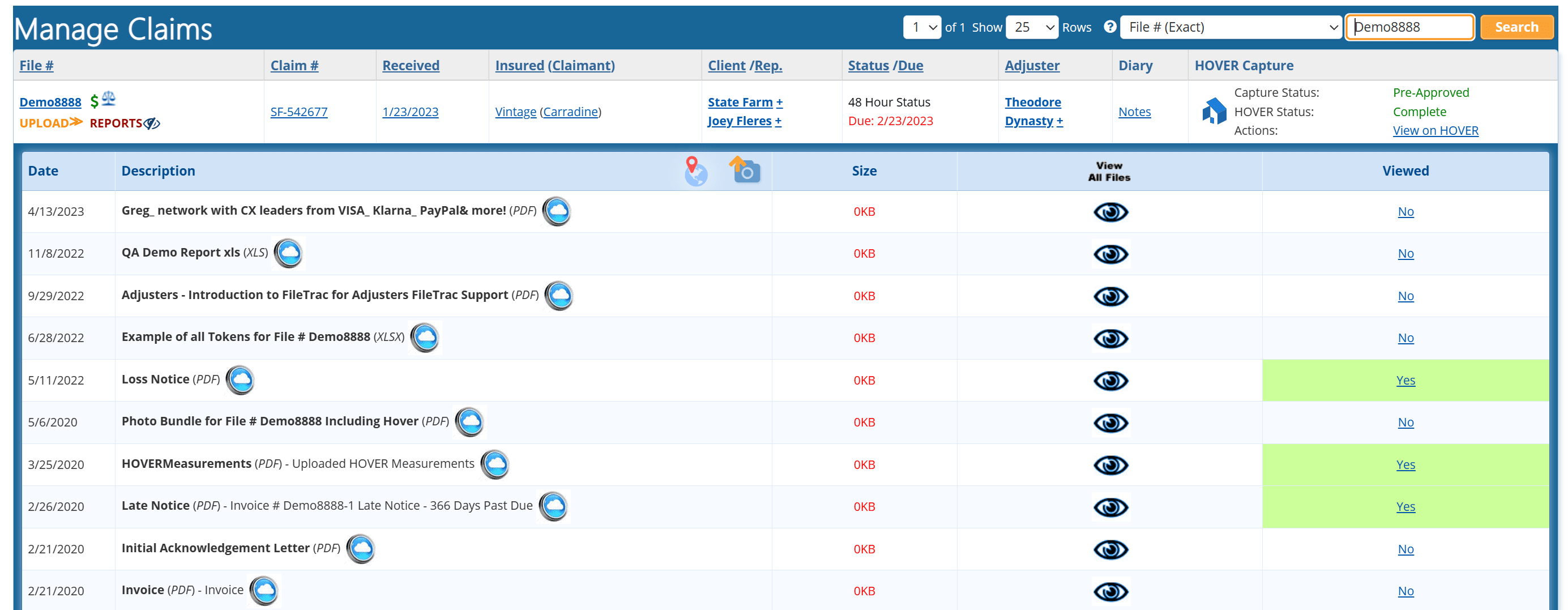This screenshot has width=1568, height=610.
Task: Click the blue HOVER house icon
Action: 1213,112
